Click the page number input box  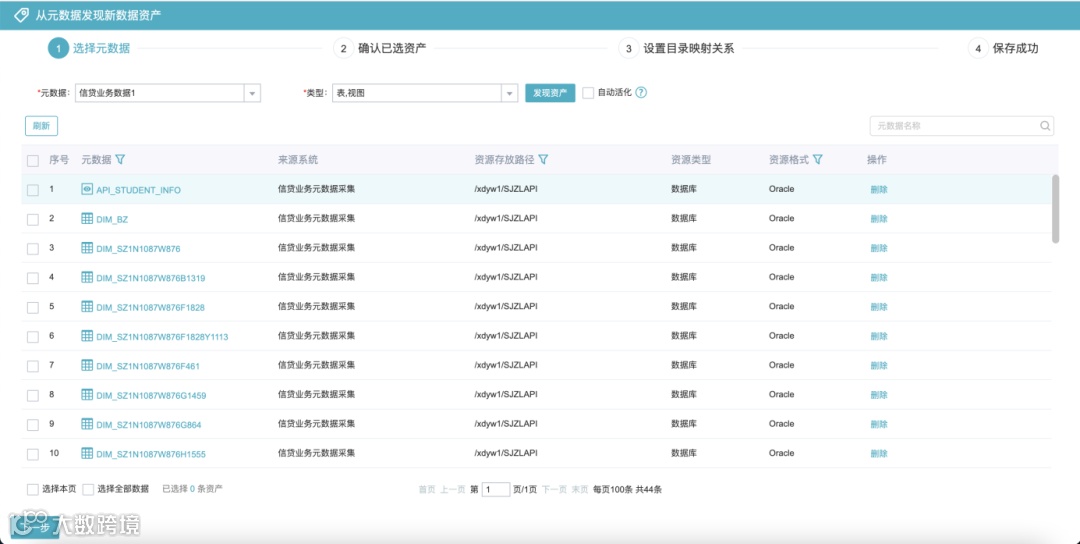(x=495, y=490)
